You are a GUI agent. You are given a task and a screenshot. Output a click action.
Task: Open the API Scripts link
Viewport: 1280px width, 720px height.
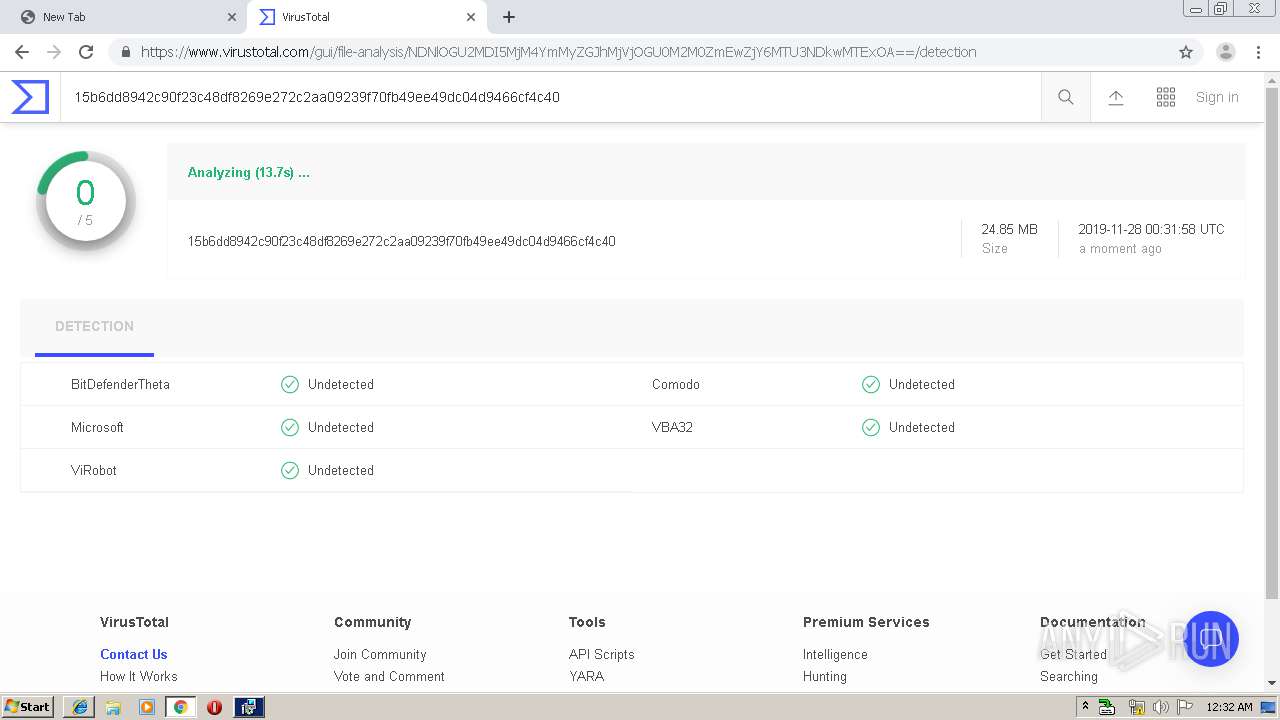602,654
